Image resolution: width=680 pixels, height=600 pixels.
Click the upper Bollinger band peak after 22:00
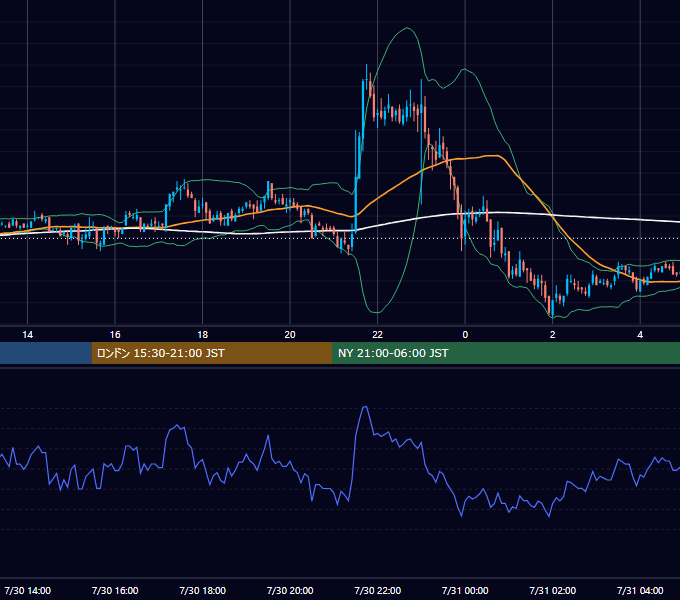point(407,28)
